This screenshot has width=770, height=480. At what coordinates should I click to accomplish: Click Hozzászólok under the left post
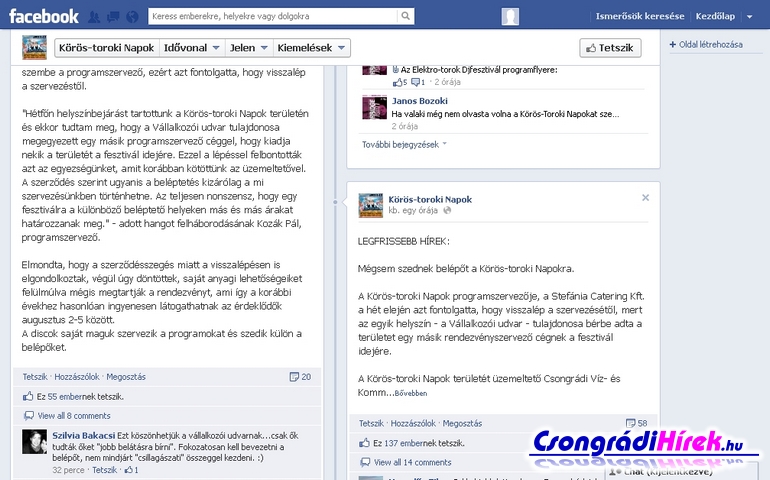click(77, 377)
